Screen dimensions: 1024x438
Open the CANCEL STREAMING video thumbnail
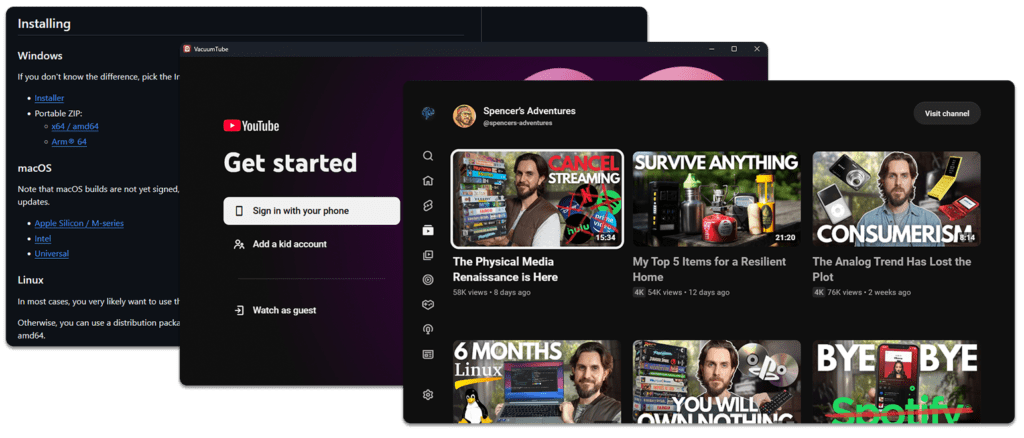537,199
